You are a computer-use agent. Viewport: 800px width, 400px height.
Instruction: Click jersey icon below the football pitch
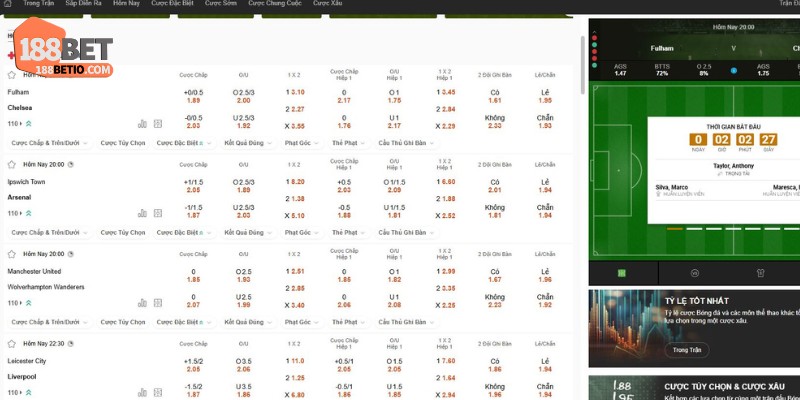click(x=759, y=272)
